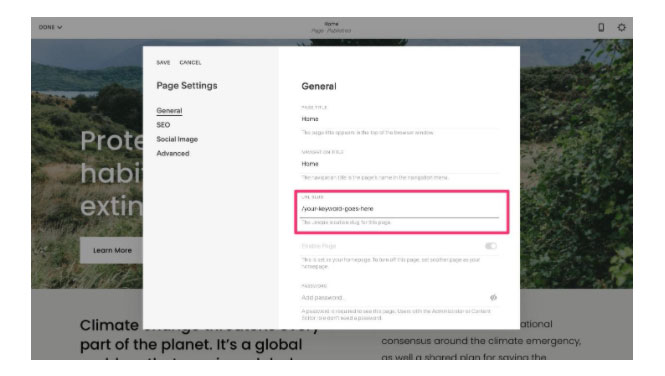Select the General settings tab
The width and height of the screenshot is (665, 376).
[169, 111]
